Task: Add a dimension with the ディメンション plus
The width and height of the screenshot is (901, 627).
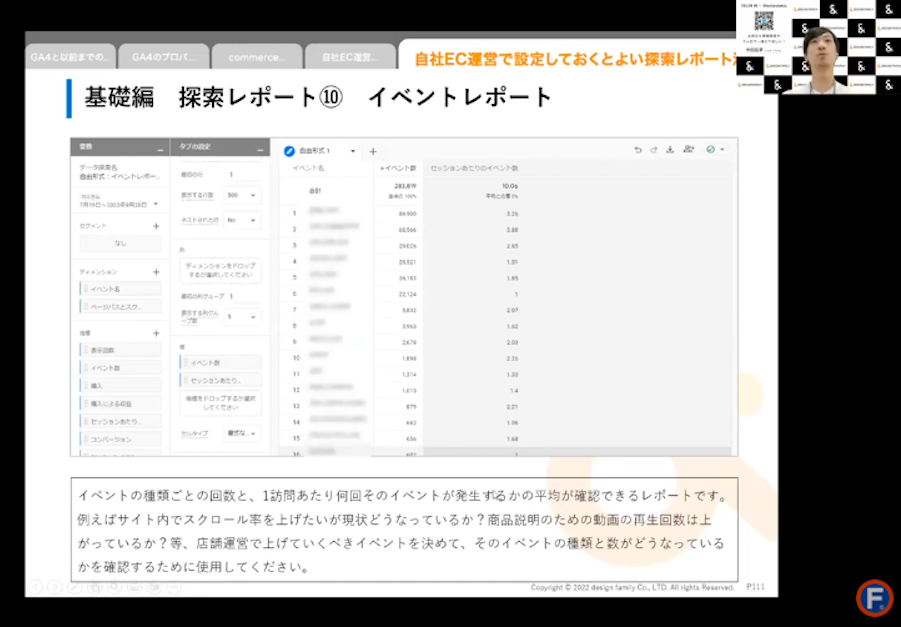Action: click(x=156, y=272)
